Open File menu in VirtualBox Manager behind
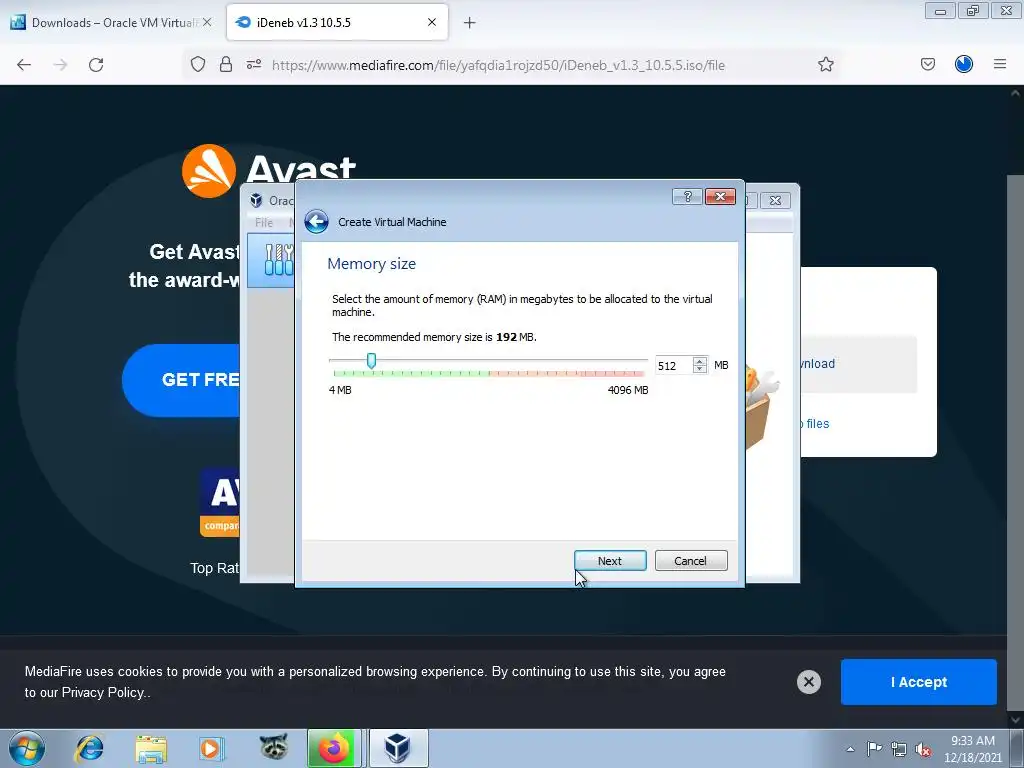 pyautogui.click(x=264, y=223)
